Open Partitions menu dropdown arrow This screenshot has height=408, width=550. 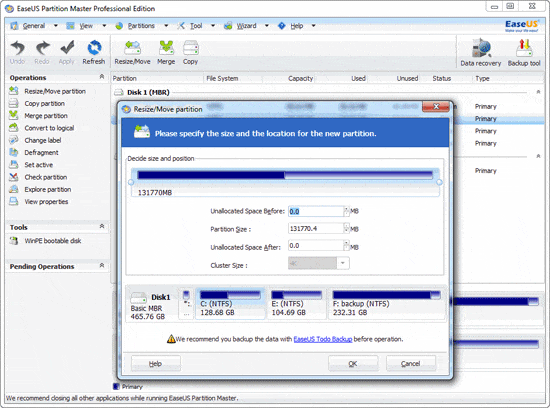[x=166, y=26]
